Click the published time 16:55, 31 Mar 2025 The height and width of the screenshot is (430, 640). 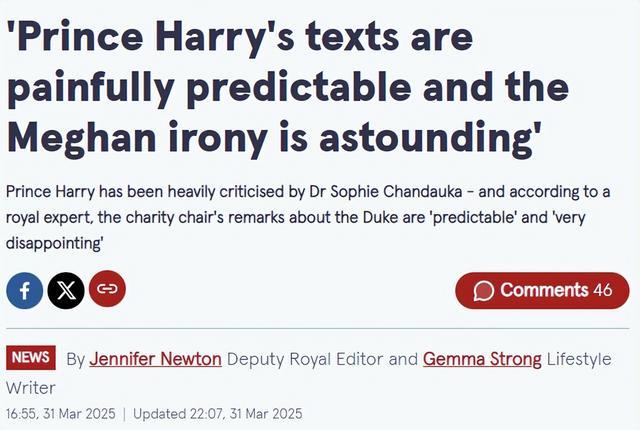[x=61, y=414]
